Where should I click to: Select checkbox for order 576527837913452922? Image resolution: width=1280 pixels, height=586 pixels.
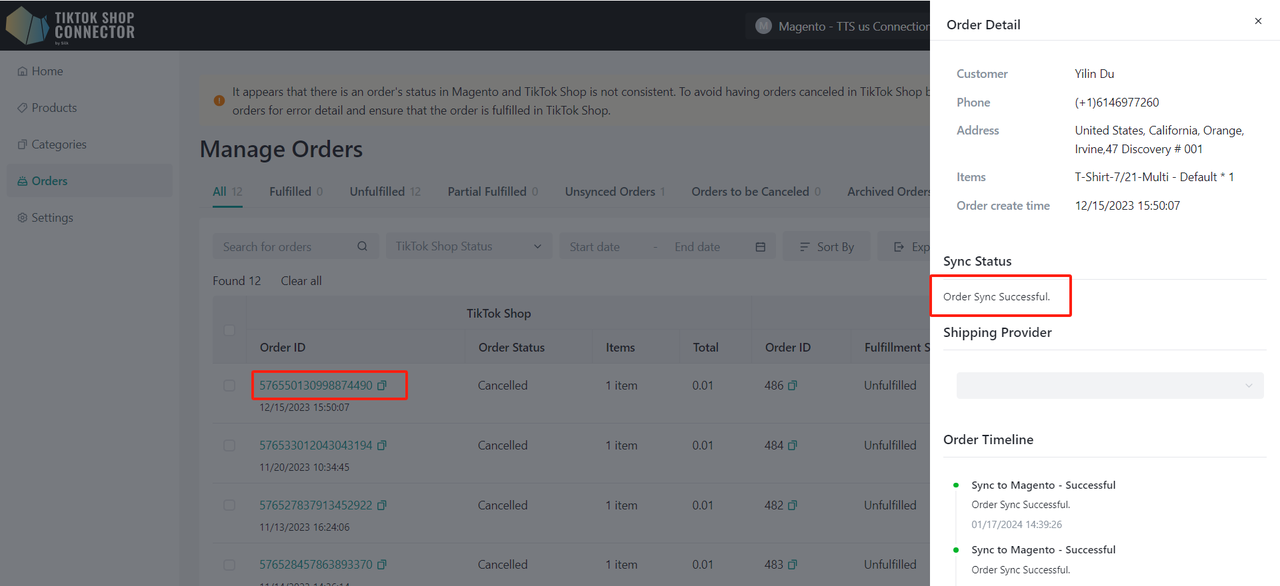coord(229,505)
